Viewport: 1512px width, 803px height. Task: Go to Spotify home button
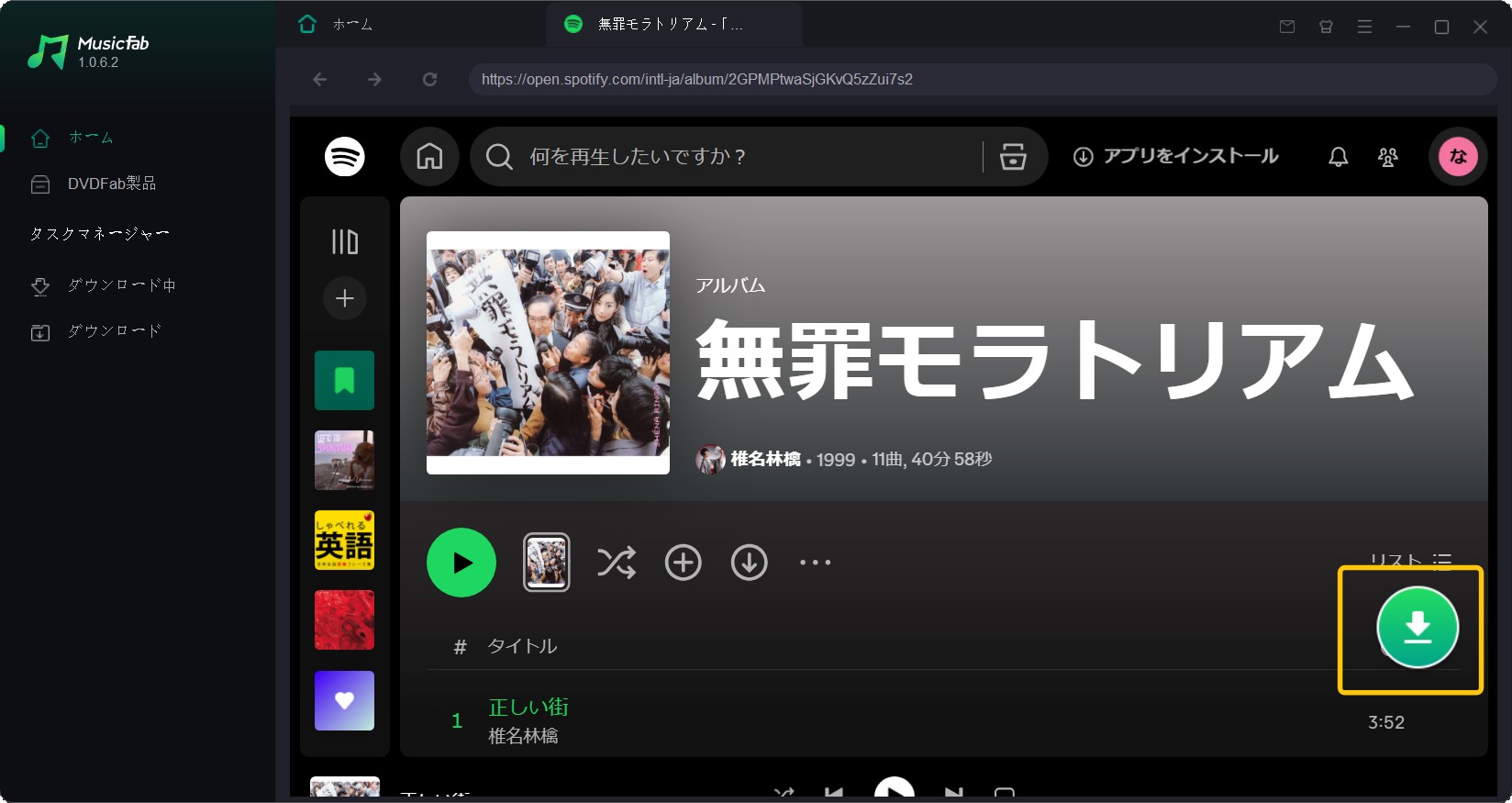tap(429, 157)
